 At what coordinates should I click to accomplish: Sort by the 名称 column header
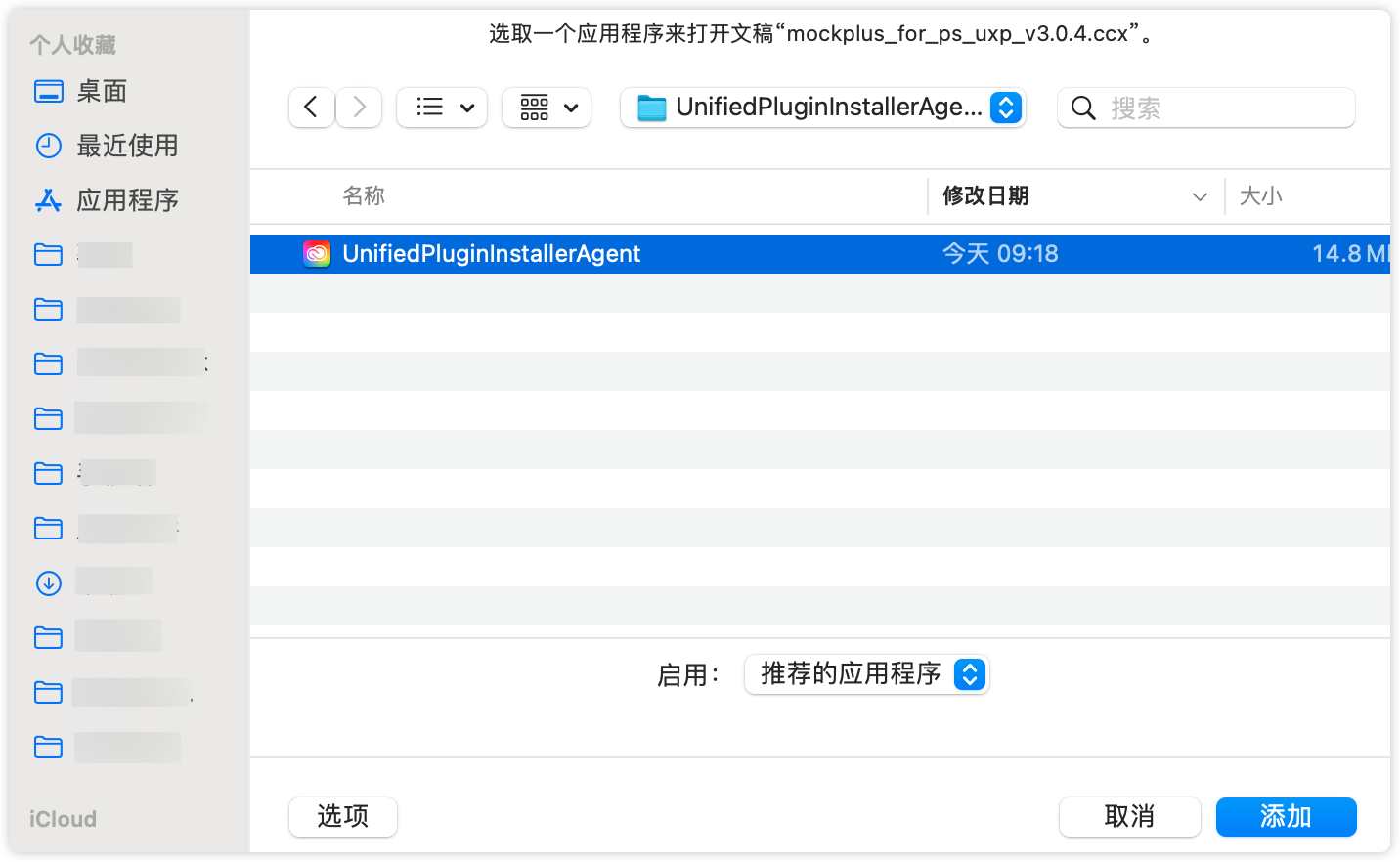coord(364,196)
